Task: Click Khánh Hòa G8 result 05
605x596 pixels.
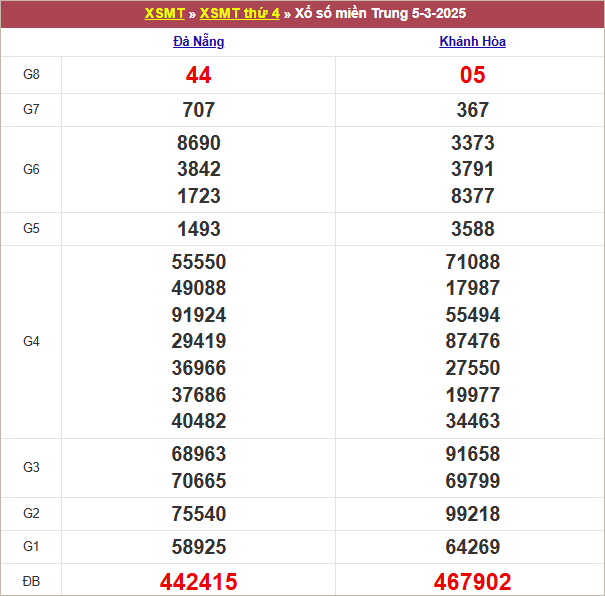Action: coord(473,75)
